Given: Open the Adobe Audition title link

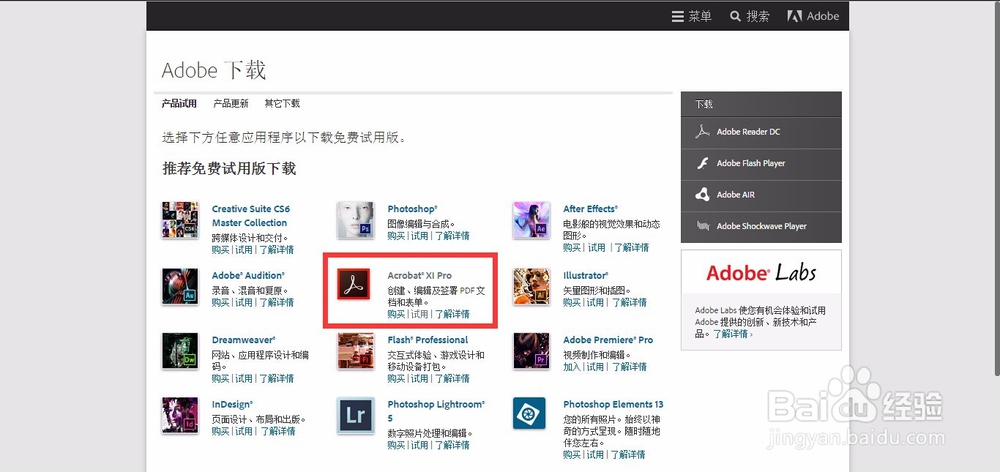Looking at the screenshot, I should [x=248, y=276].
